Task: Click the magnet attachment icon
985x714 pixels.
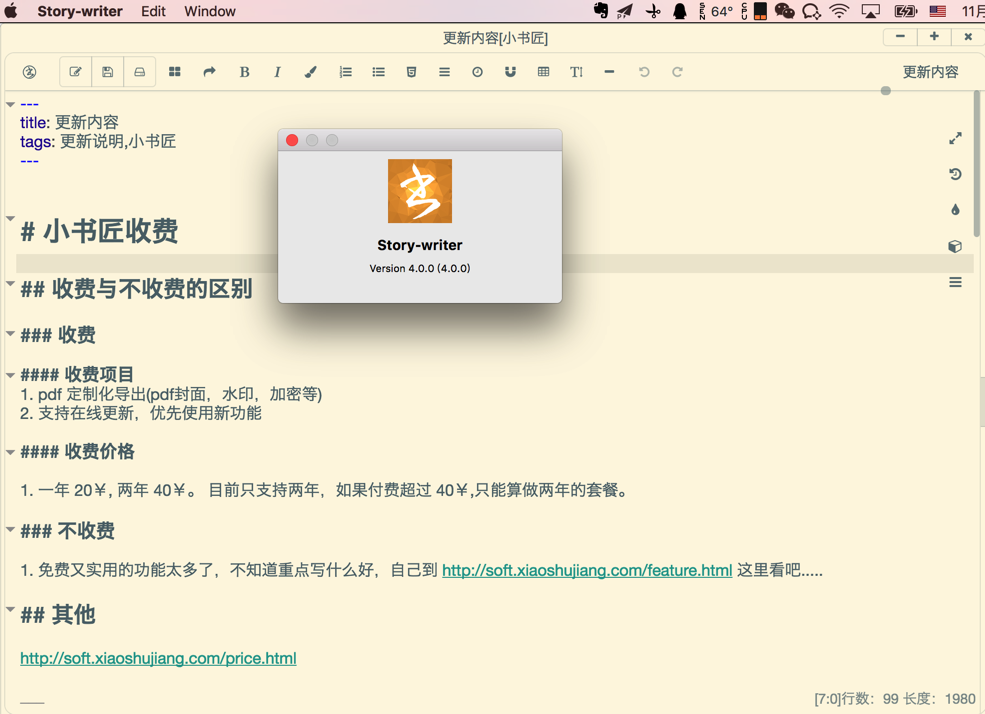Action: click(x=510, y=72)
